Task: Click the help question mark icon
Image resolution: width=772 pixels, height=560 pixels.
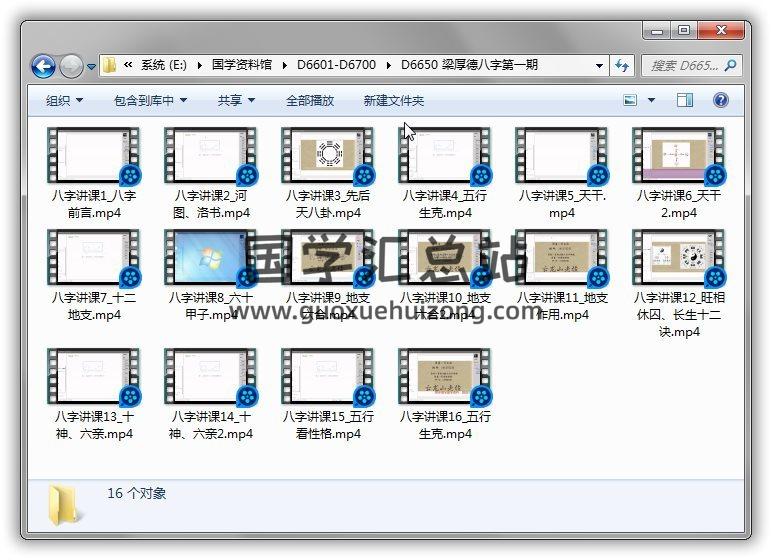Action: tap(720, 100)
